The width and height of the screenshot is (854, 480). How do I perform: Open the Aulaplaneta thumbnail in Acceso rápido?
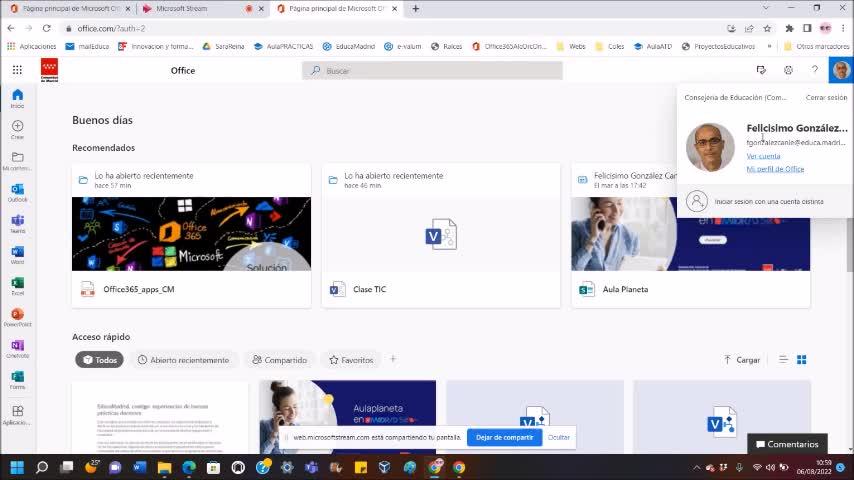(347, 417)
